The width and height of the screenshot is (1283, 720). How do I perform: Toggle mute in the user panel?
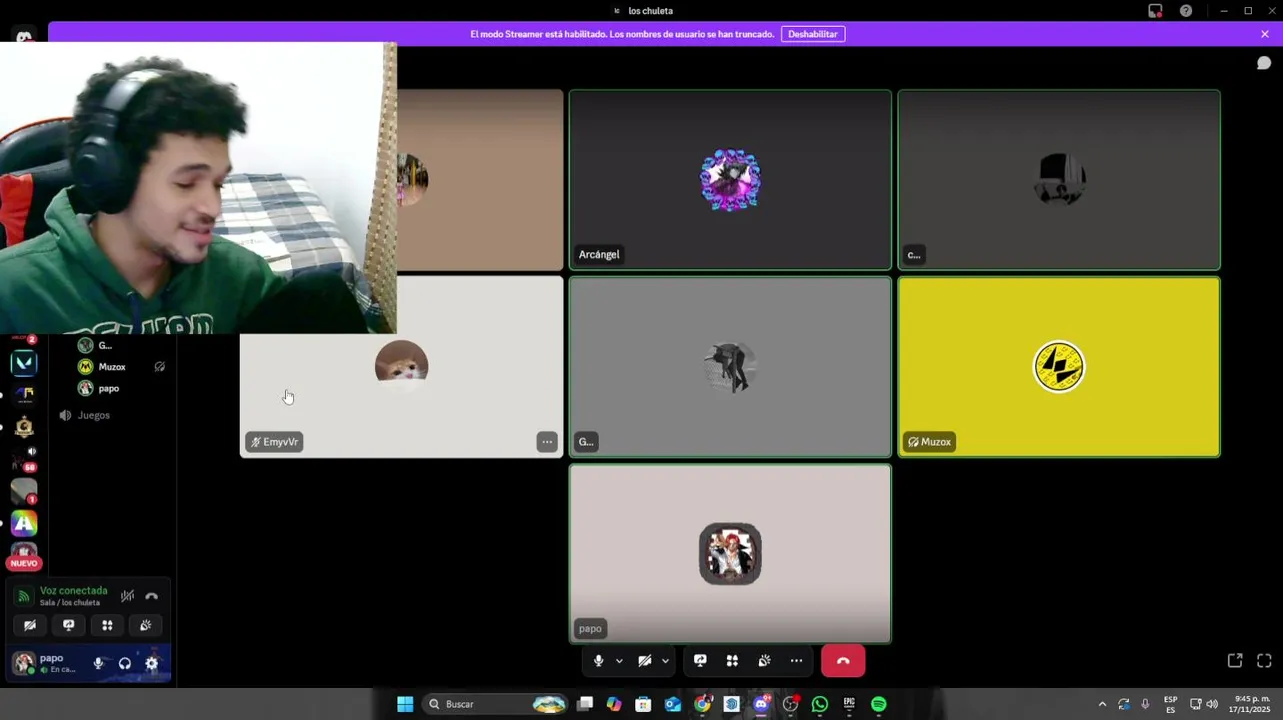[98, 663]
